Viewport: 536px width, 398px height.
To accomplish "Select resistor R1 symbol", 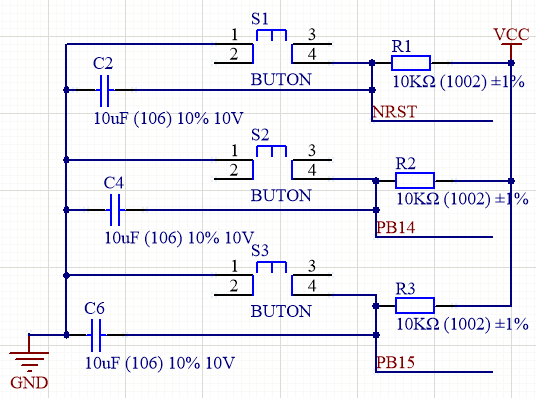I will pyautogui.click(x=411, y=63).
